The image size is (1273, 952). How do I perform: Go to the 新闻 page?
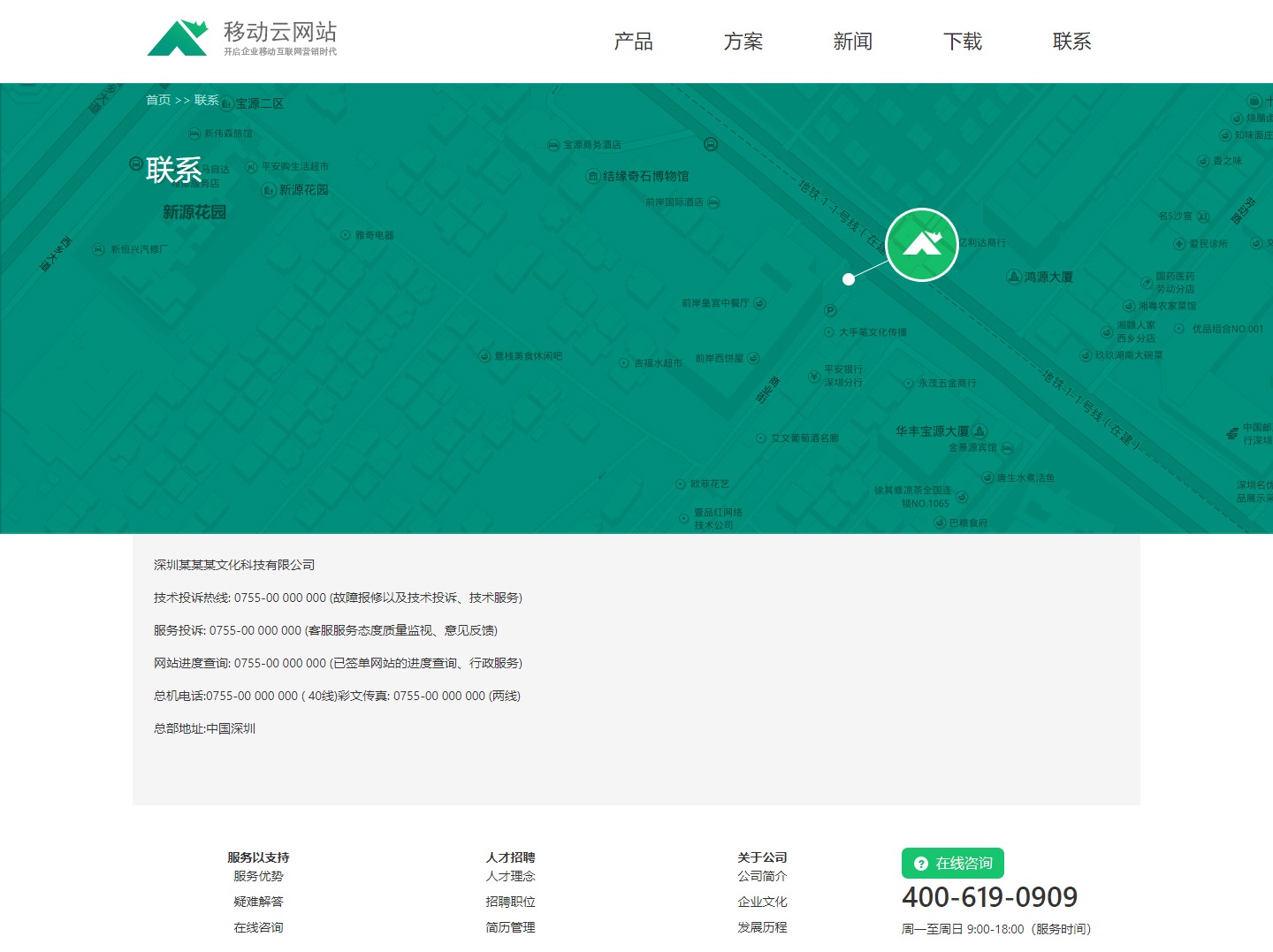pos(852,42)
